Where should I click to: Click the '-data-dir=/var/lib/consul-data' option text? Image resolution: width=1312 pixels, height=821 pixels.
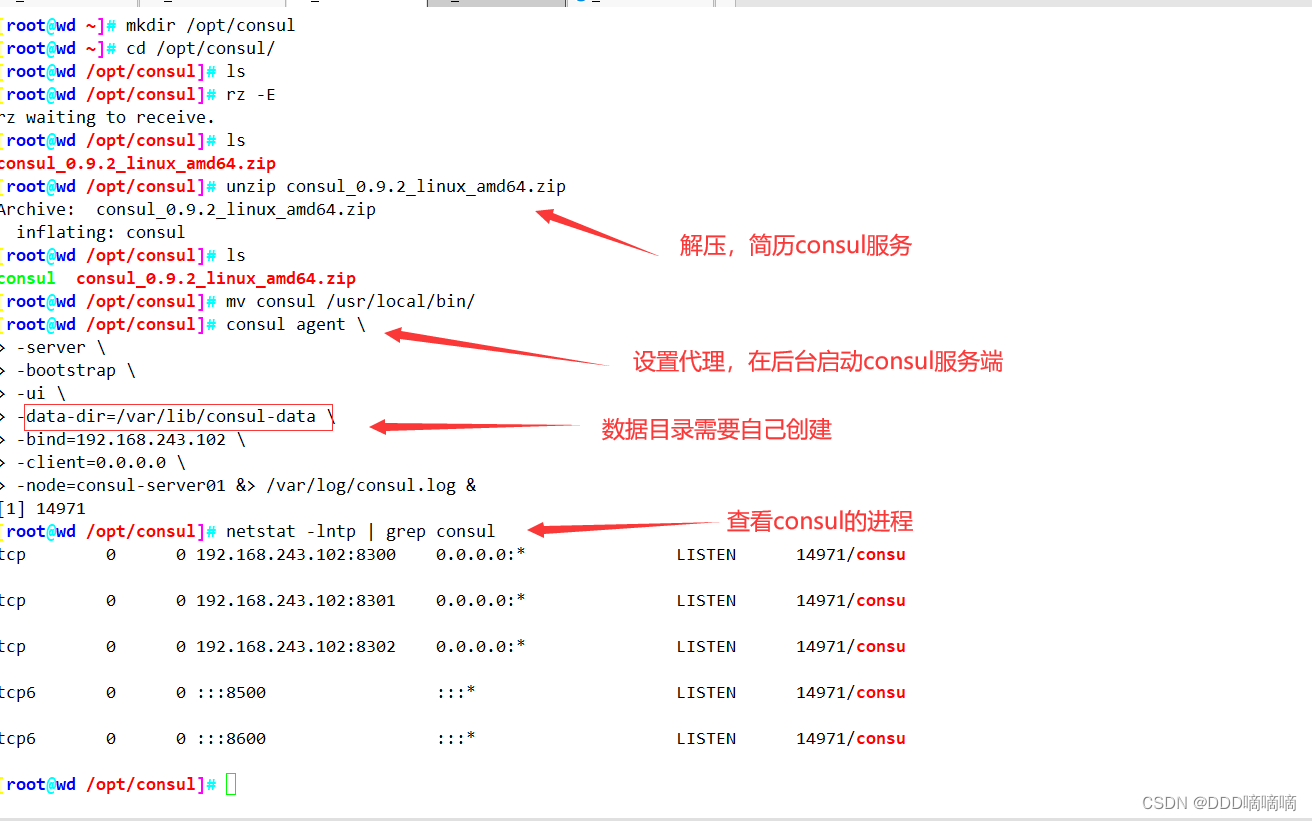166,416
